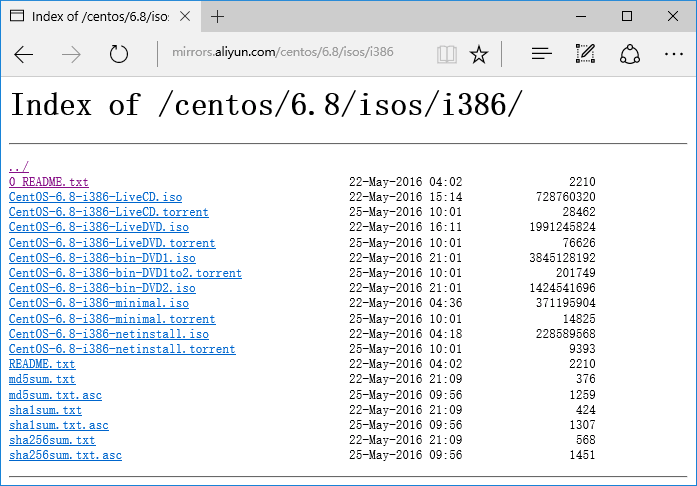
Task: Click the address bar URL field
Action: (x=283, y=52)
